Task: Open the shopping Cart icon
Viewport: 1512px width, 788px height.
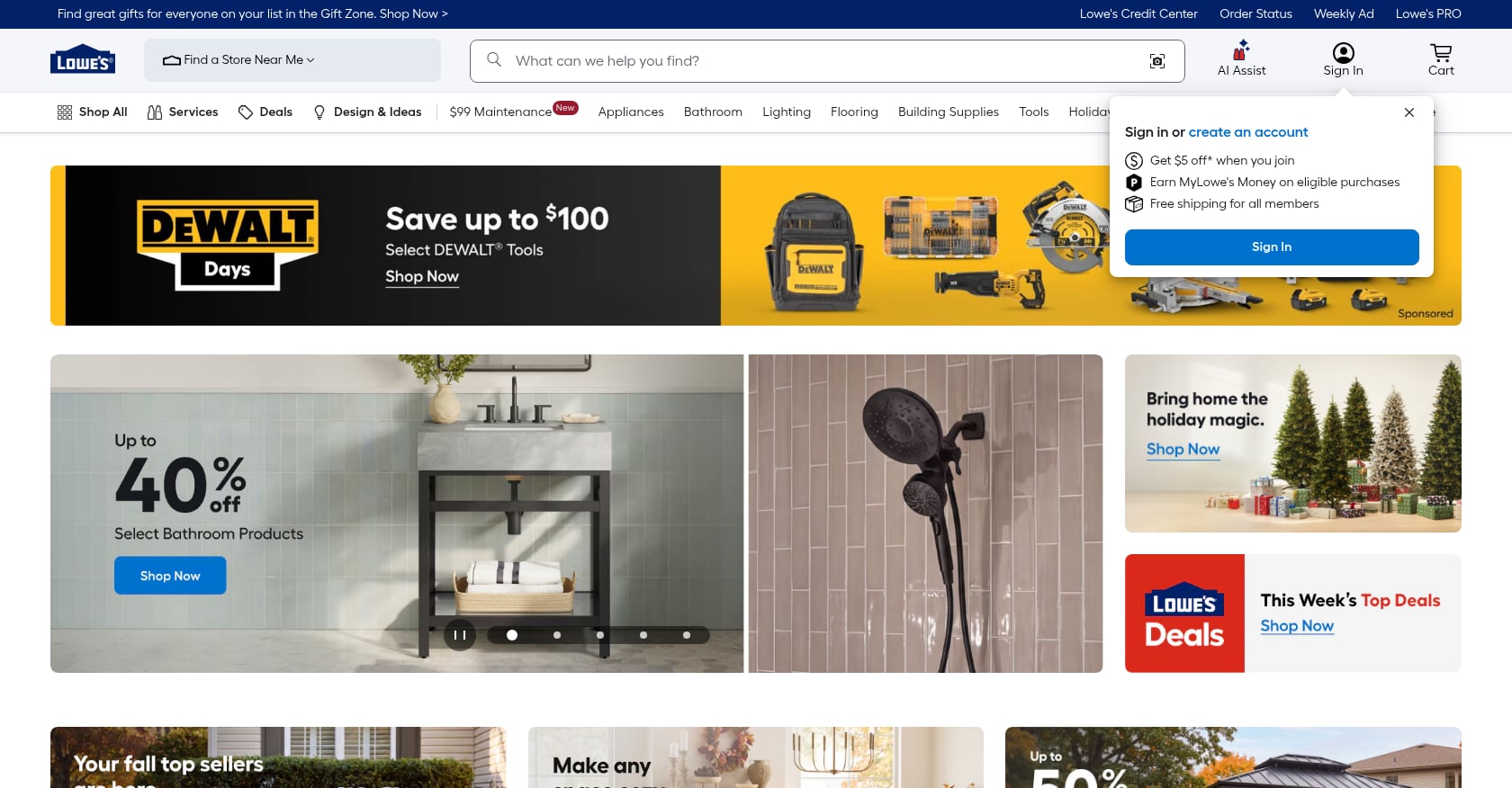Action: tap(1441, 59)
